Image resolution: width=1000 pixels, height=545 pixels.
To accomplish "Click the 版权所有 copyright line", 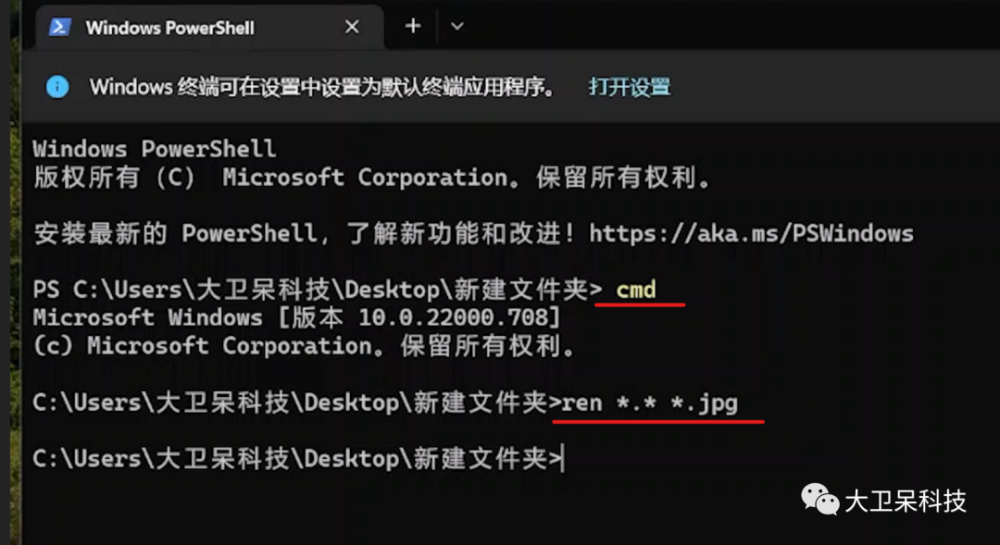I will (372, 177).
